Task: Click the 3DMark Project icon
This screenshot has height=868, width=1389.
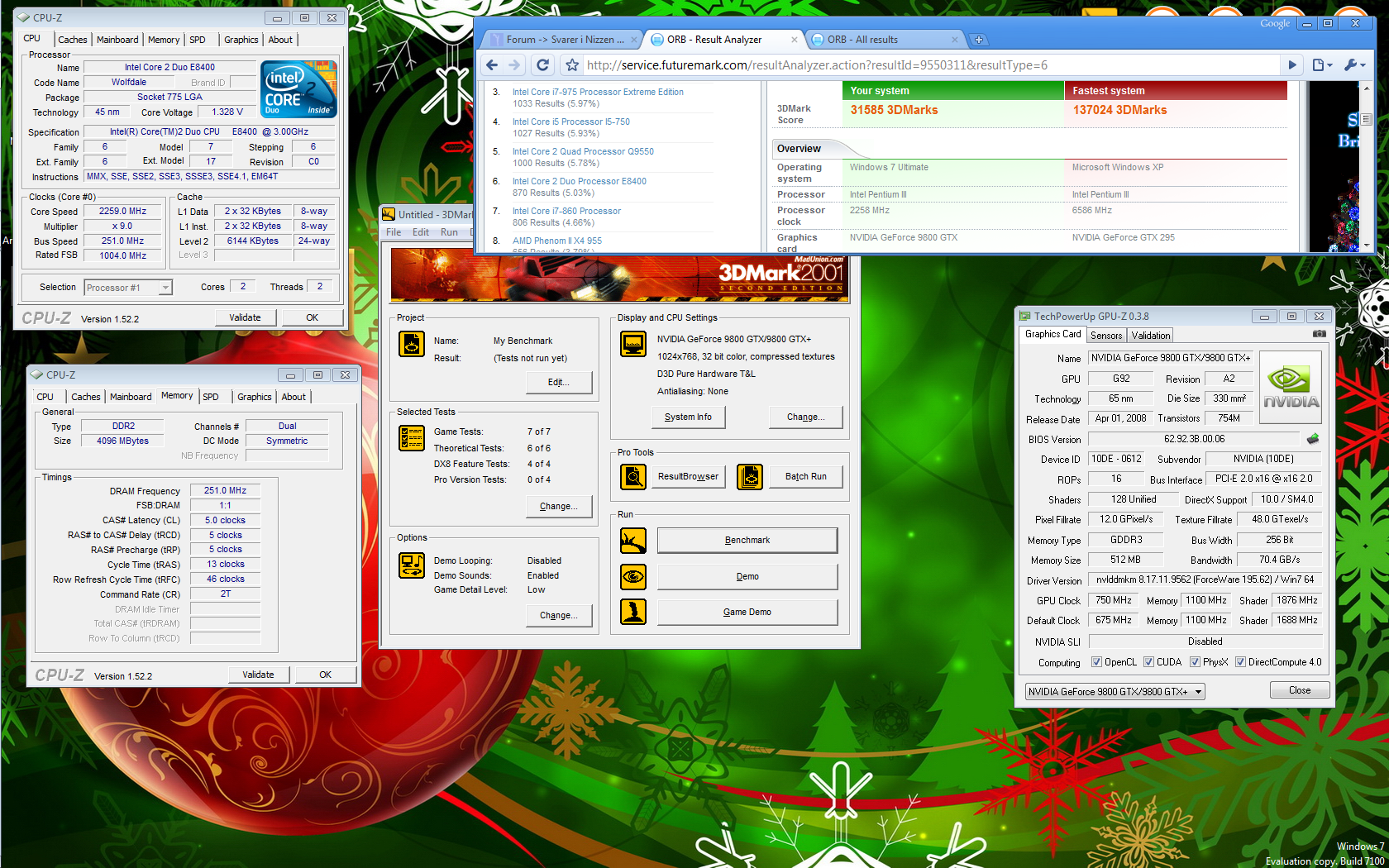Action: click(411, 343)
